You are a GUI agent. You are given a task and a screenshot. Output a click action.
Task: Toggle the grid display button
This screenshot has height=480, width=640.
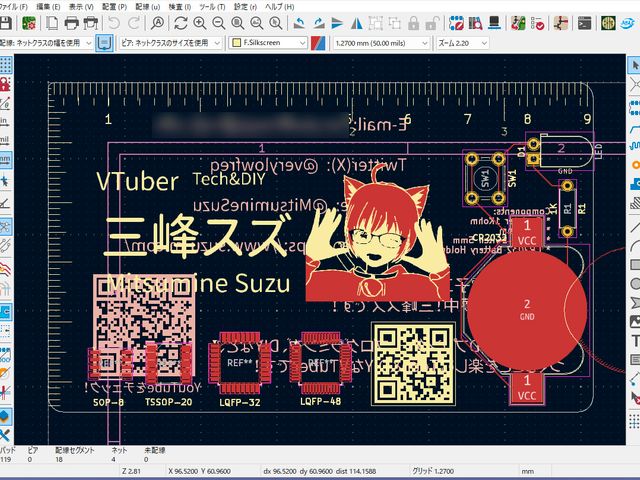[6, 65]
